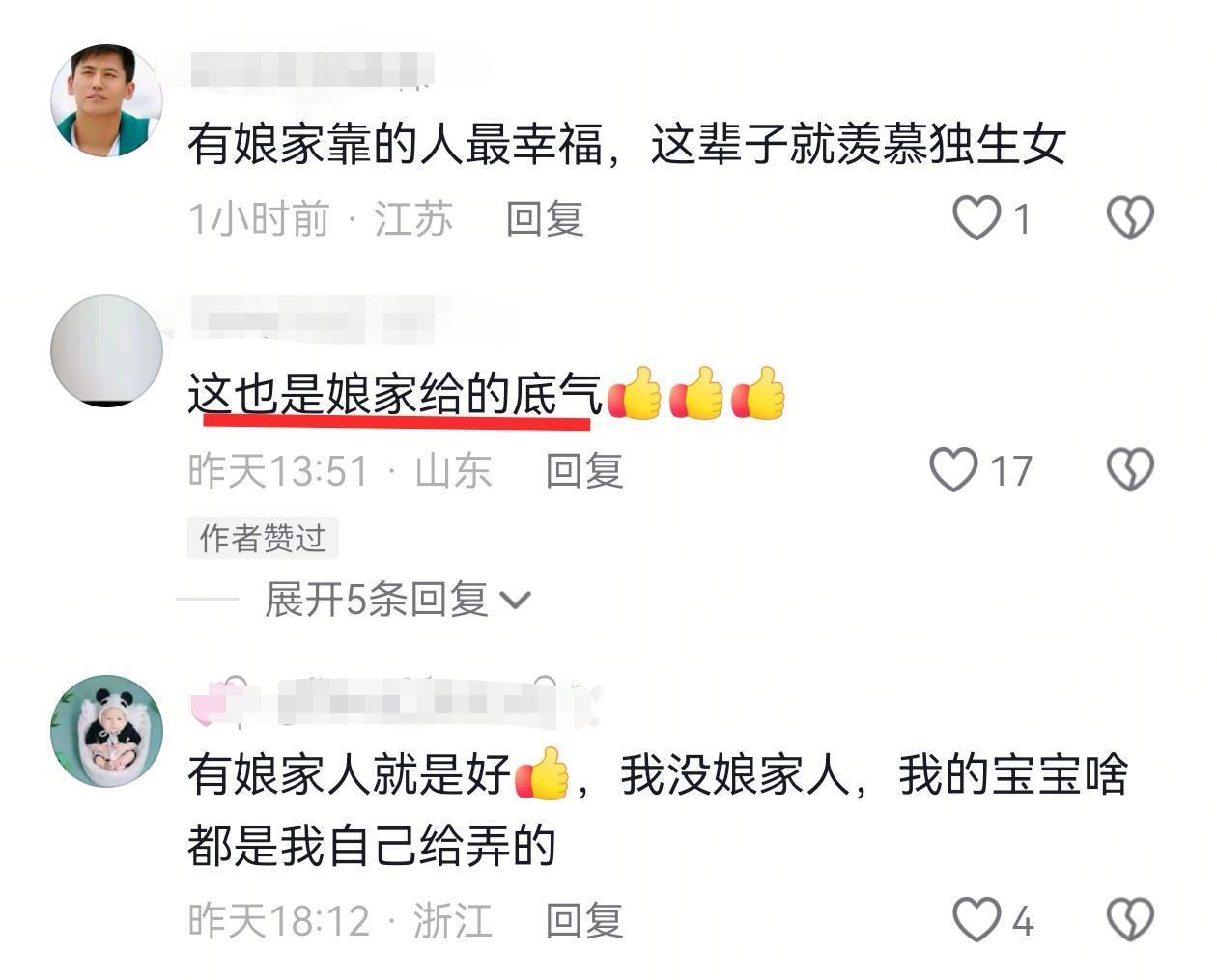
Task: Tap the comment about 羡慕独生女
Action: (x=626, y=145)
